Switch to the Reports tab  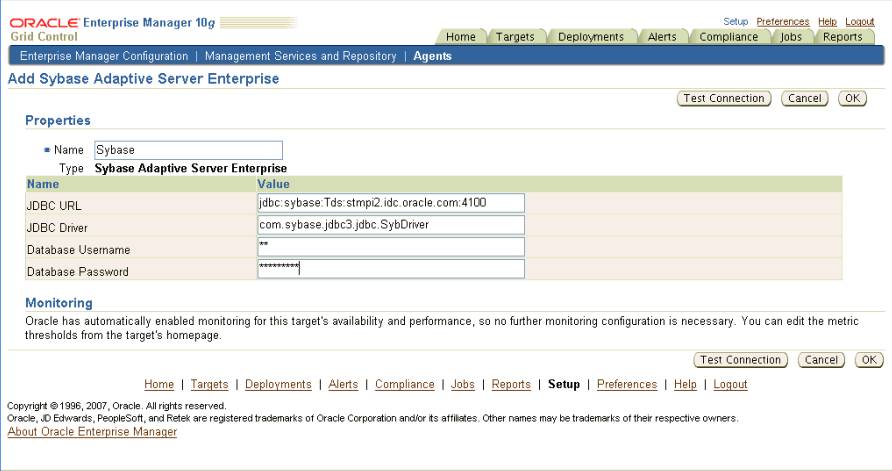[x=843, y=37]
